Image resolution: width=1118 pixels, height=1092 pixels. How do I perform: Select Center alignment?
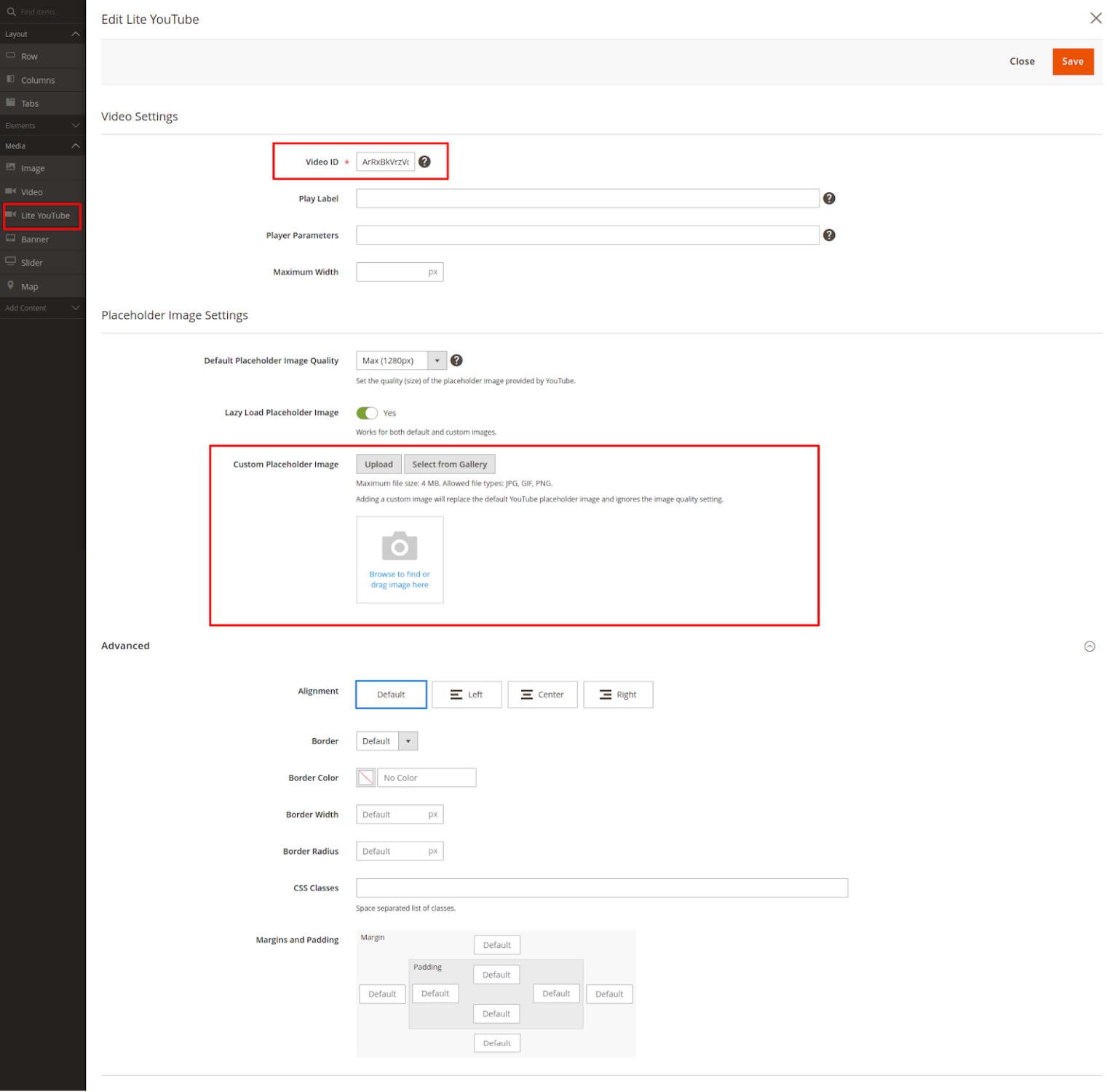pyautogui.click(x=542, y=695)
